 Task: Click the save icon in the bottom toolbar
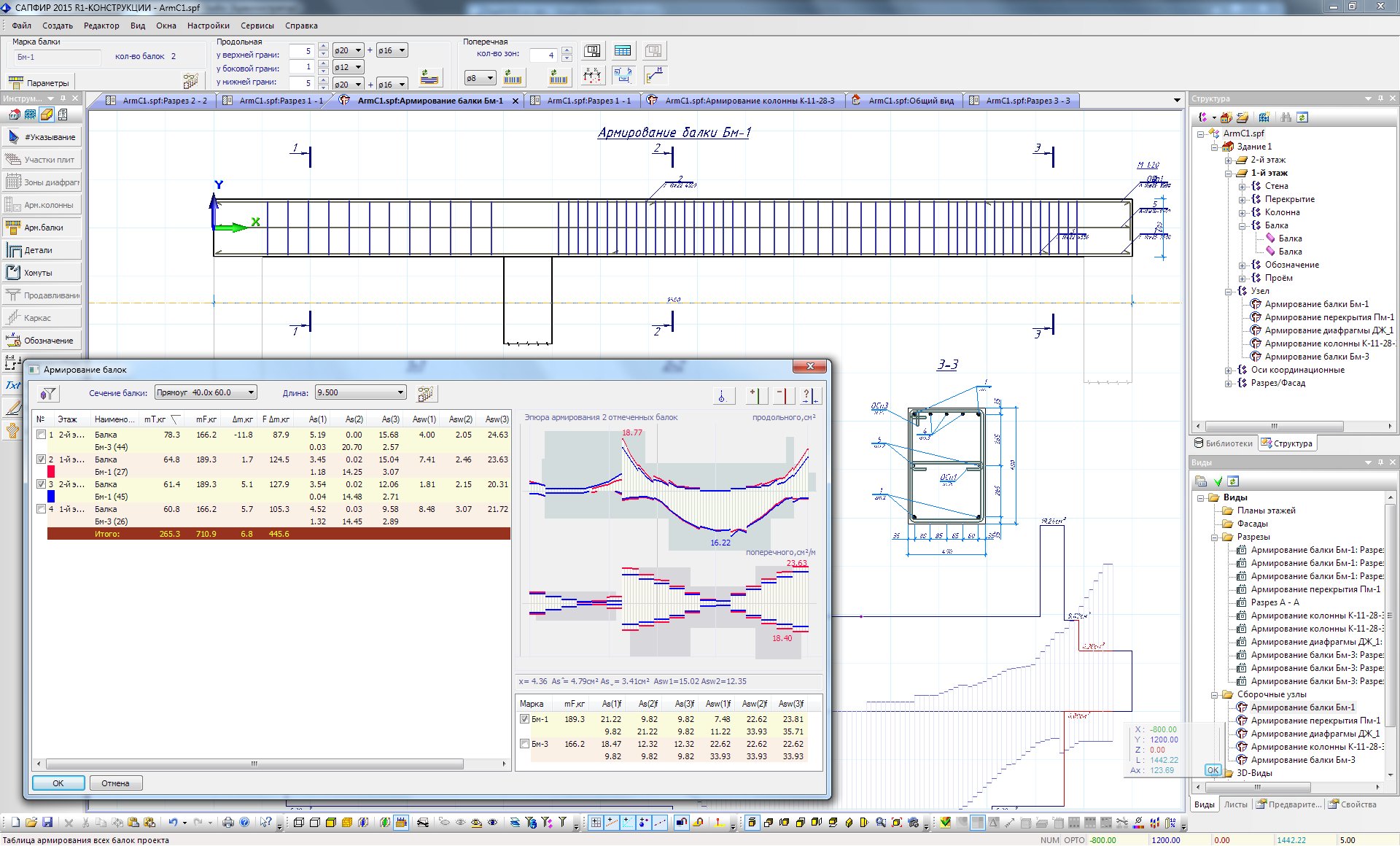tap(47, 823)
